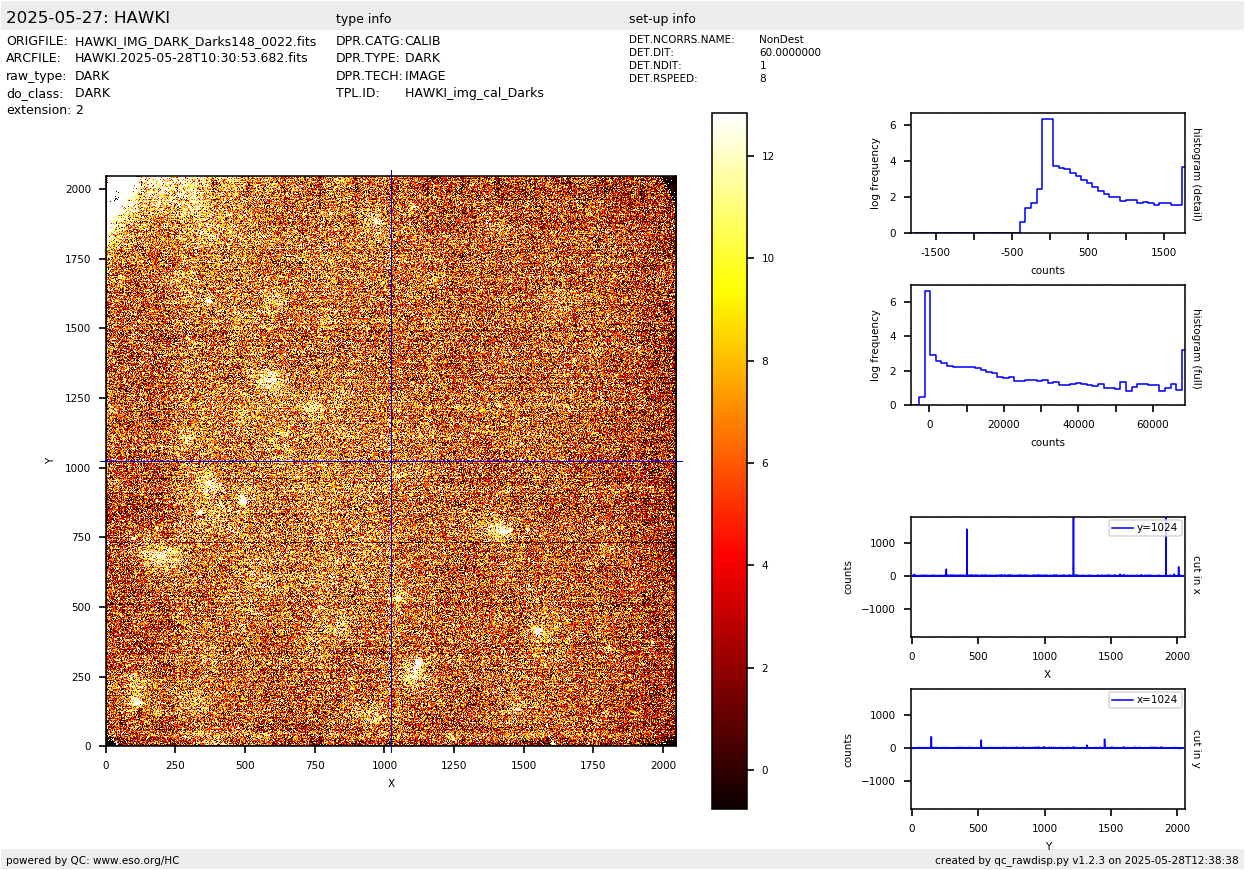The image size is (1245, 870).
Task: Click the histogram (full) plot
Action: coord(1047,345)
